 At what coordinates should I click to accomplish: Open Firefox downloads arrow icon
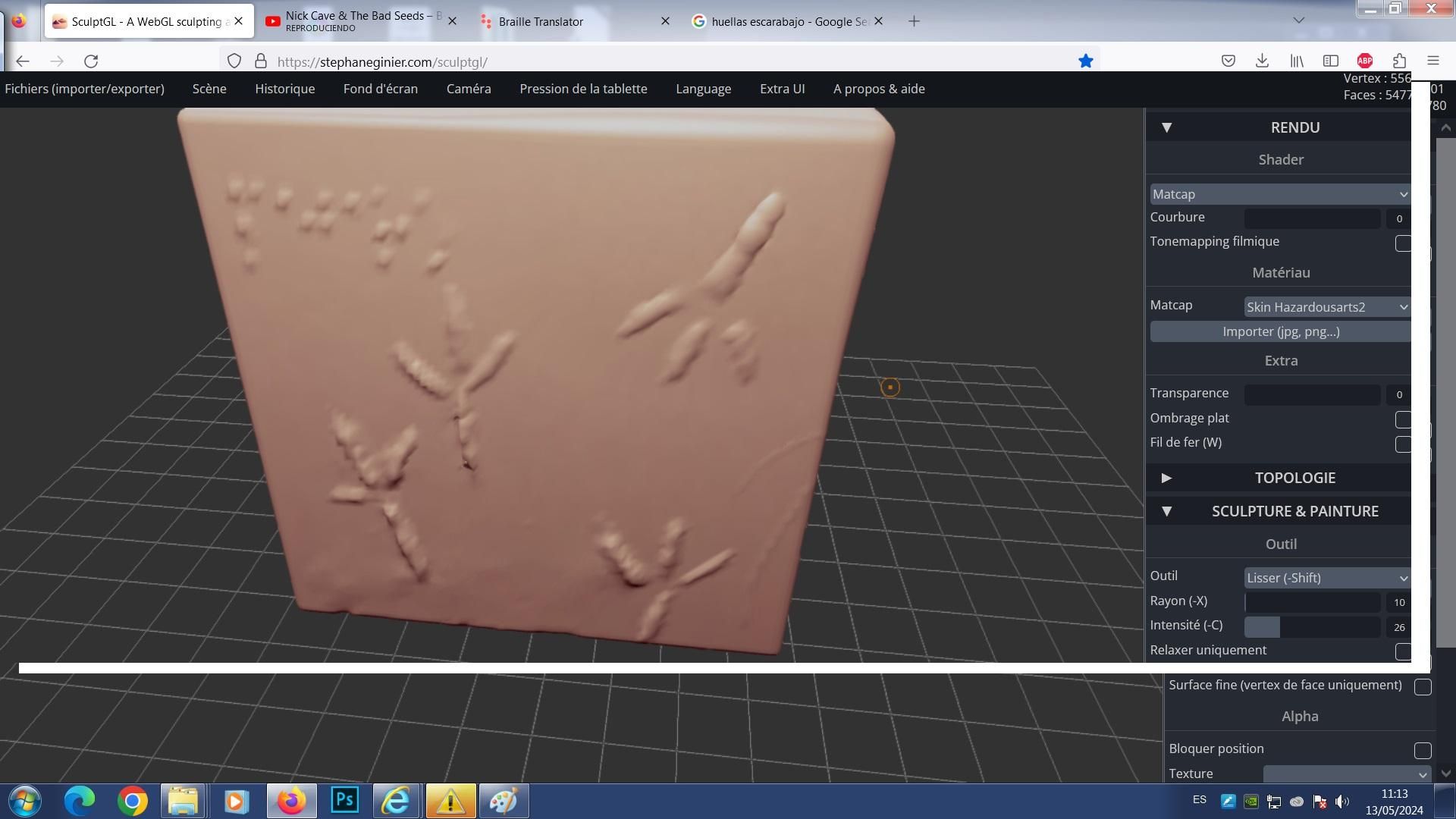pyautogui.click(x=1262, y=61)
